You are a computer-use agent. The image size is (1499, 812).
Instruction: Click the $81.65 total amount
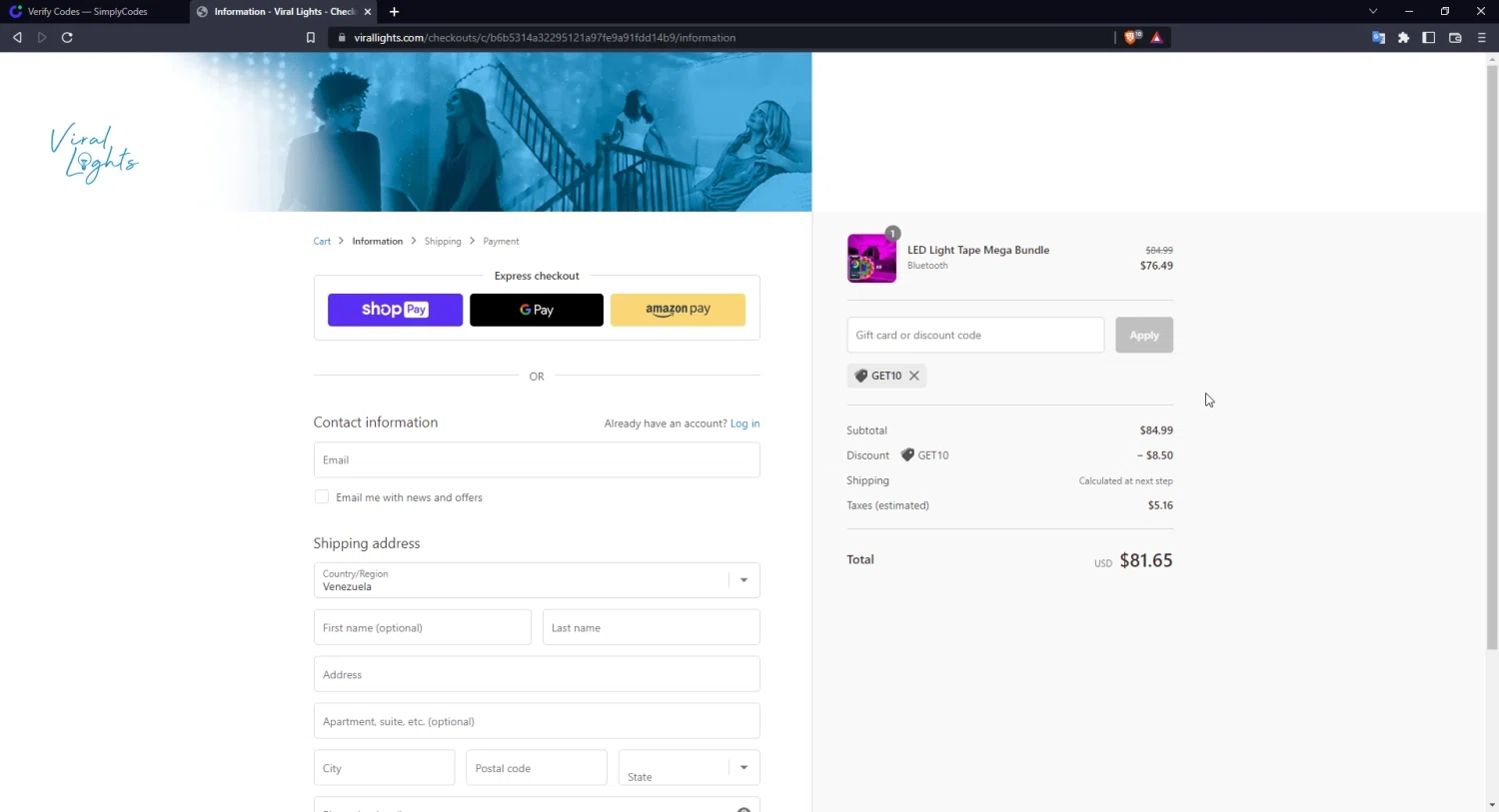1146,560
